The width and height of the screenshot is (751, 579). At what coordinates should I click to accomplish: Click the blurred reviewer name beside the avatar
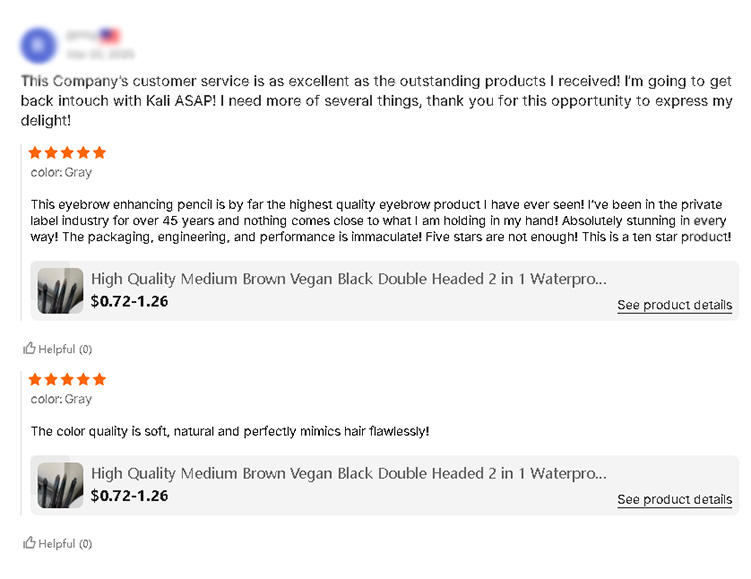pos(81,36)
